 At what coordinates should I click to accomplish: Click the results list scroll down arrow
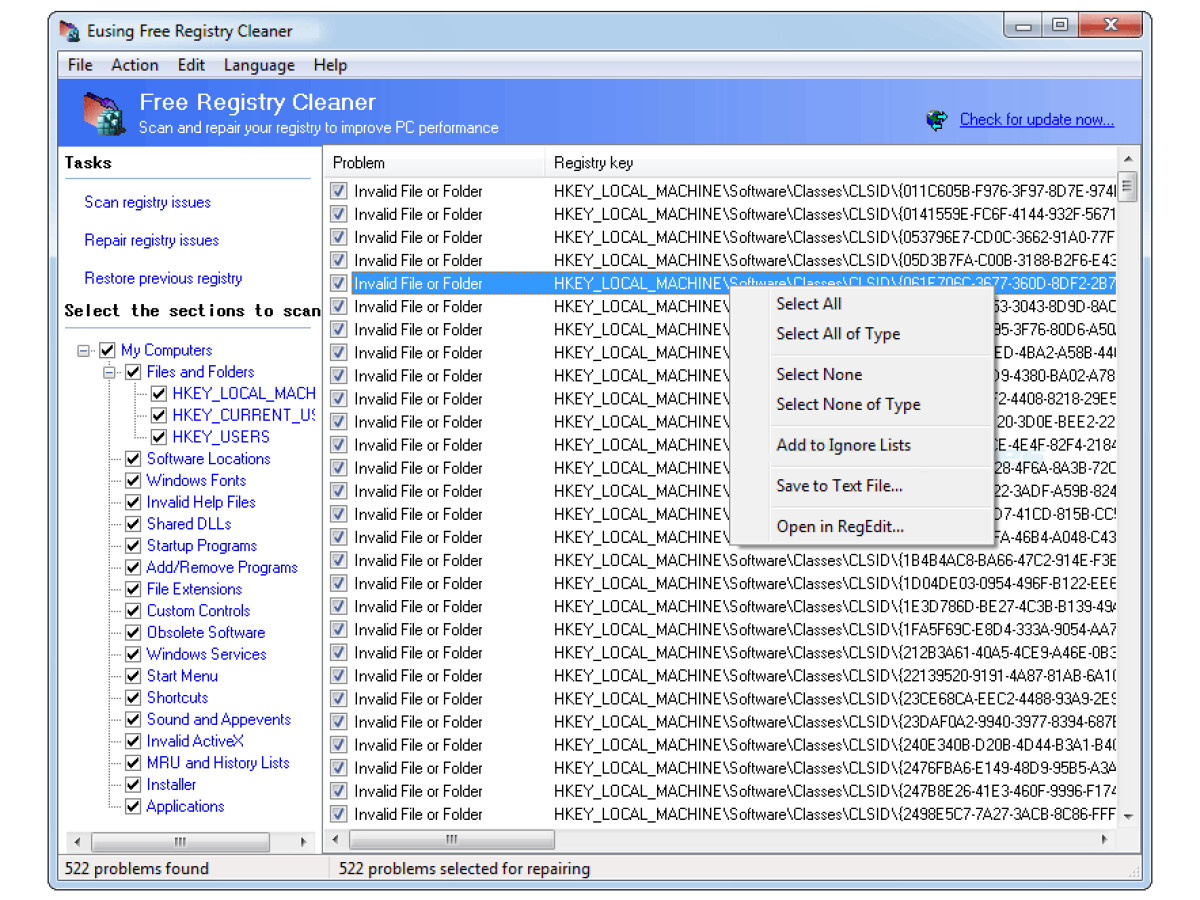[1128, 816]
